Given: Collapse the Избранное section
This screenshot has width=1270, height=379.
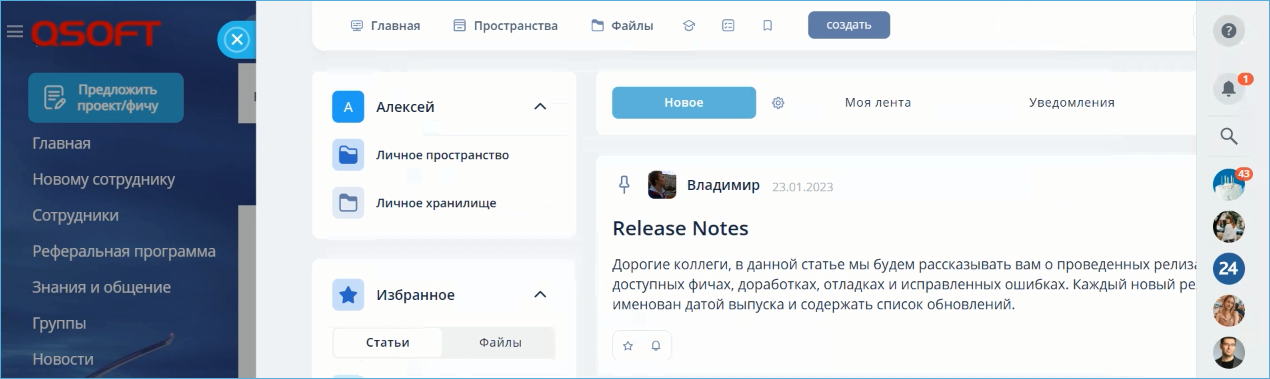Looking at the screenshot, I should [540, 294].
